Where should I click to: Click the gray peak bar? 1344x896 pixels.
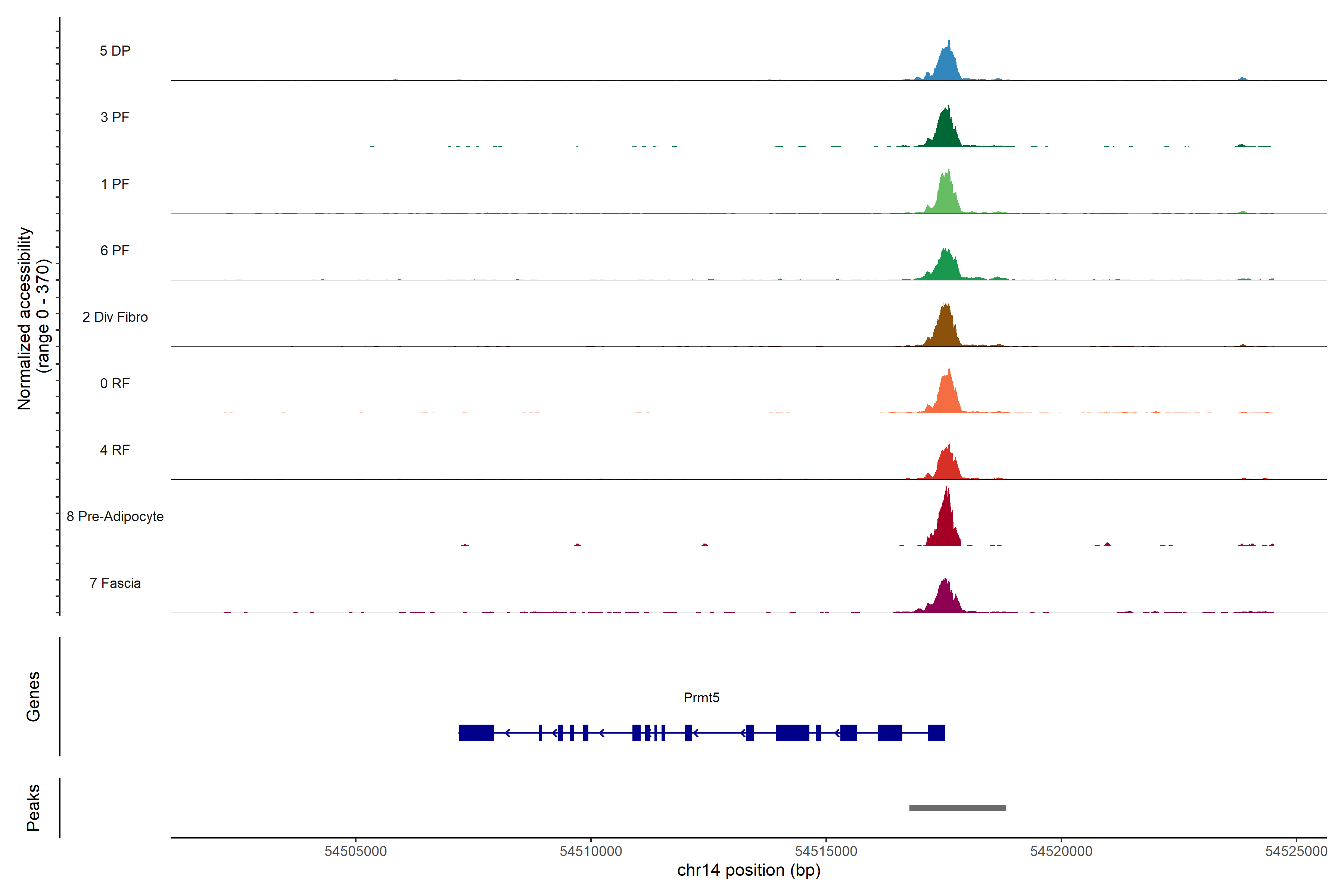point(957,808)
